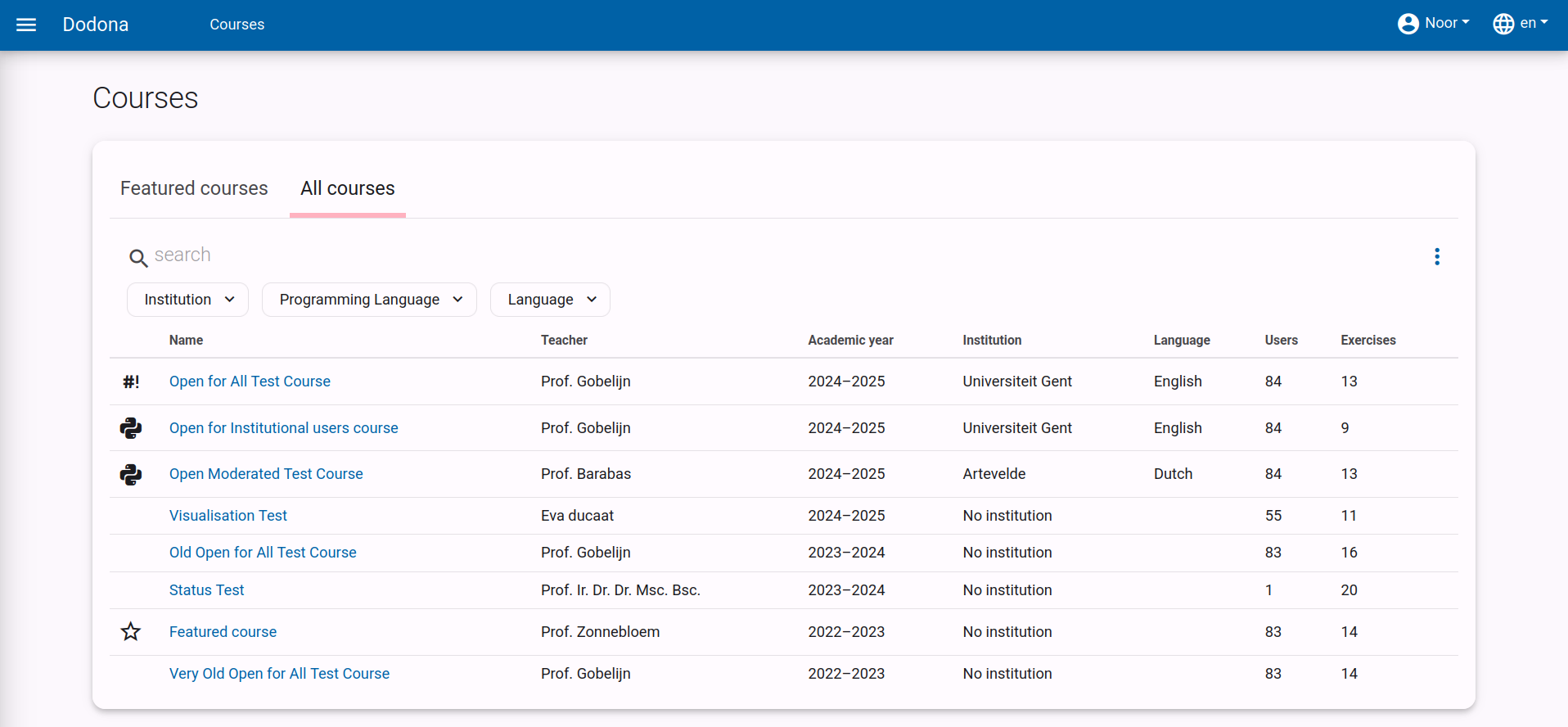The height and width of the screenshot is (727, 1568).
Task: Open the Very Old Open for All Test Course link
Action: coord(279,674)
